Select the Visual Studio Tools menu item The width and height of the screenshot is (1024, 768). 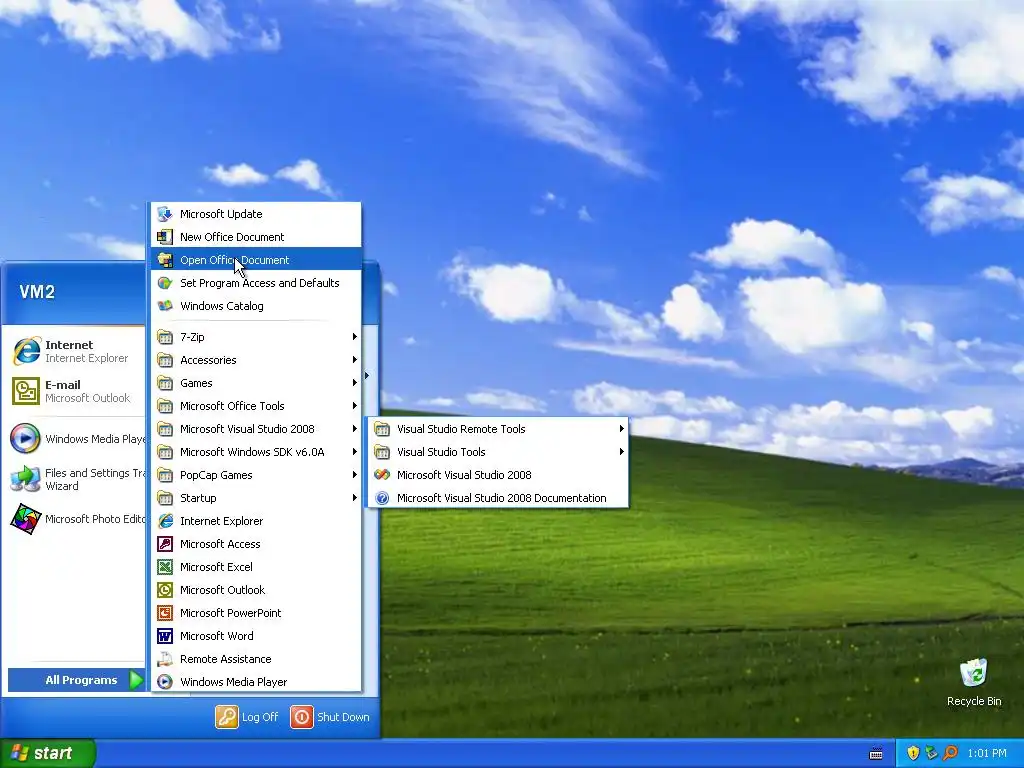click(x=498, y=452)
